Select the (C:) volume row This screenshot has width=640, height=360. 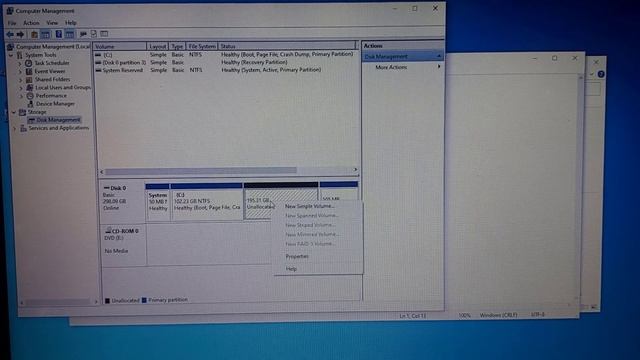coord(225,54)
